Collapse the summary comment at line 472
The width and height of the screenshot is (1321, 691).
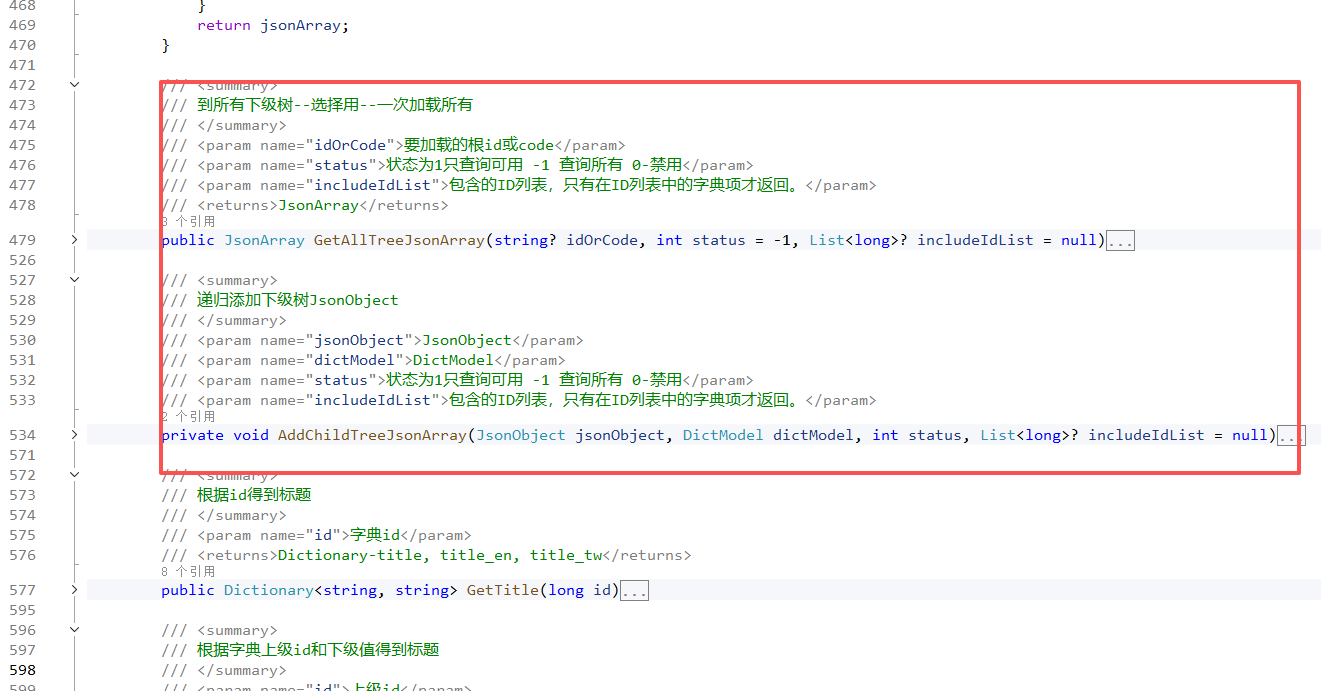74,85
